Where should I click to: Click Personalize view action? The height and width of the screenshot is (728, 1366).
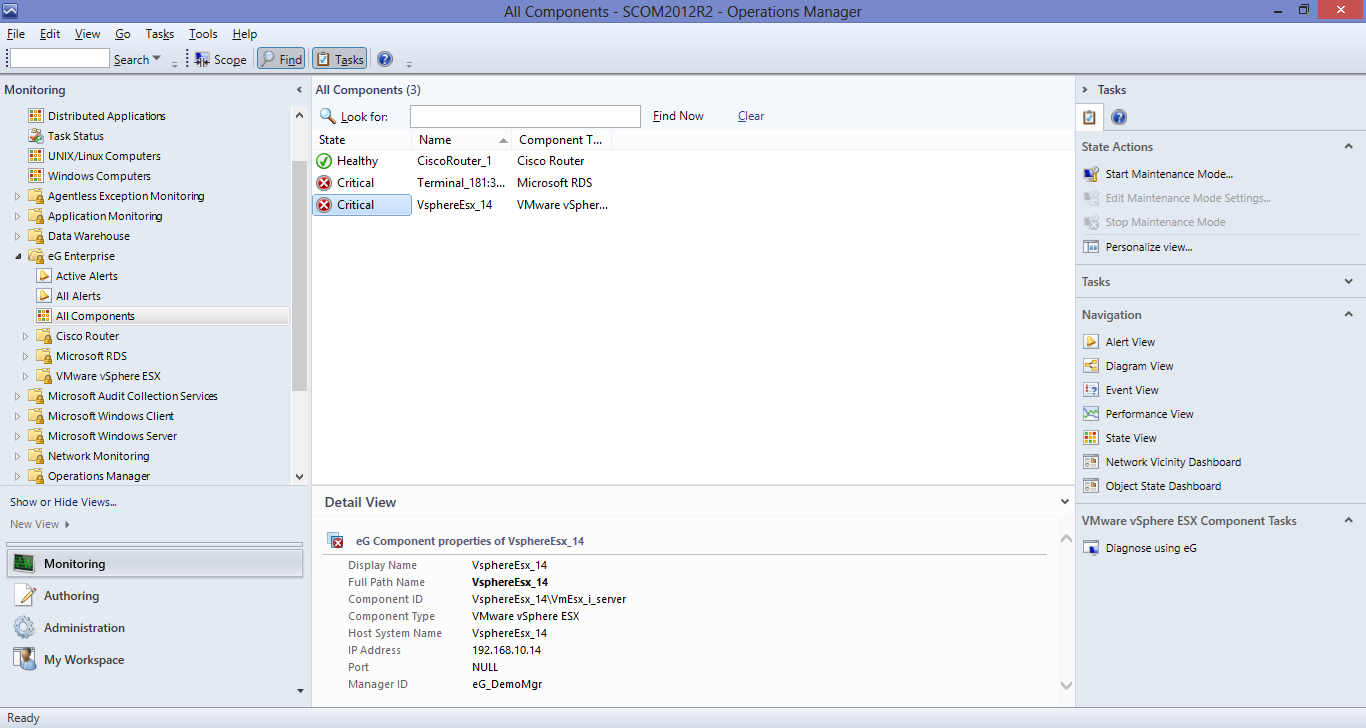[1149, 247]
